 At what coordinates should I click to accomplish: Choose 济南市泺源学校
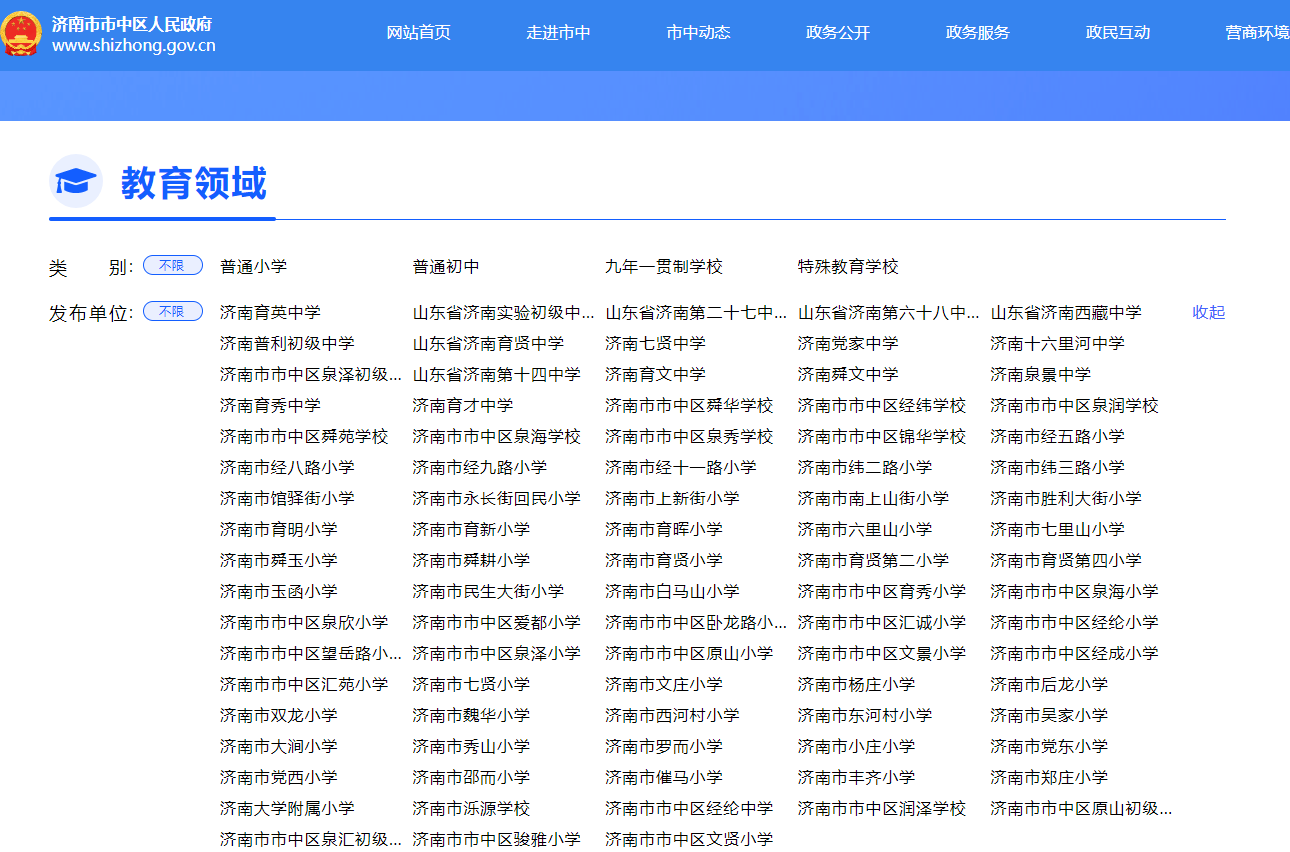[x=471, y=808]
